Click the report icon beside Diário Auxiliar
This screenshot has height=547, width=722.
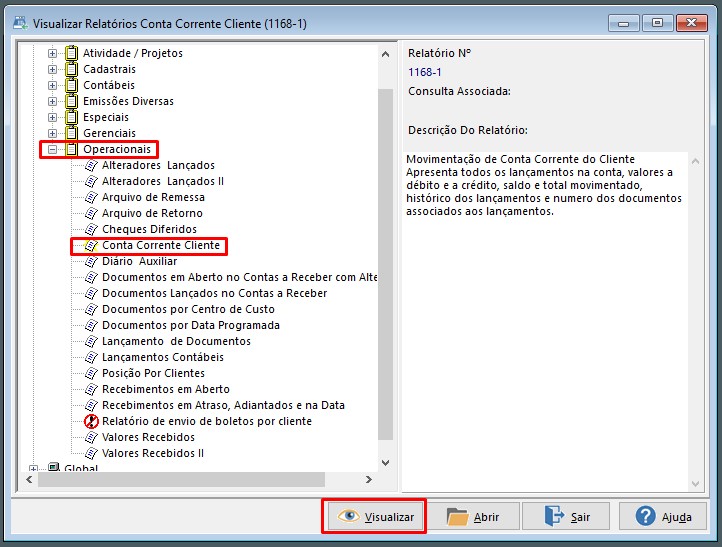[92, 261]
